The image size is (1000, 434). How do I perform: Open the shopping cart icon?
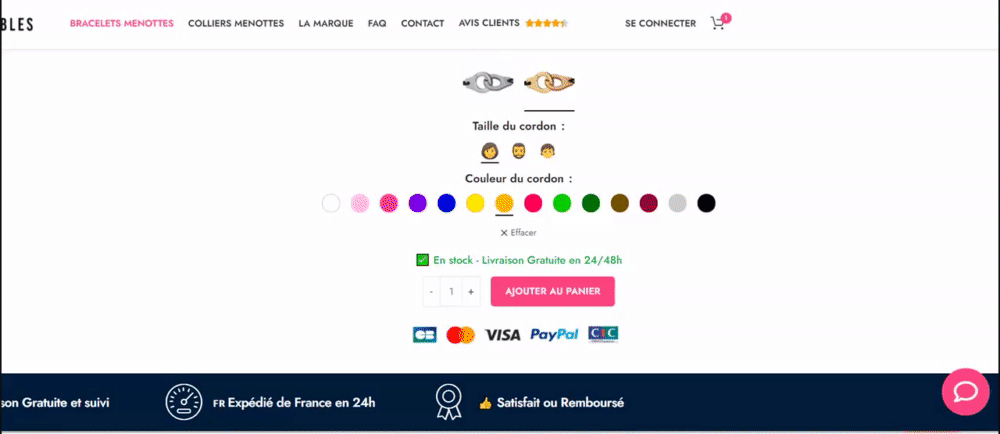[x=719, y=24]
